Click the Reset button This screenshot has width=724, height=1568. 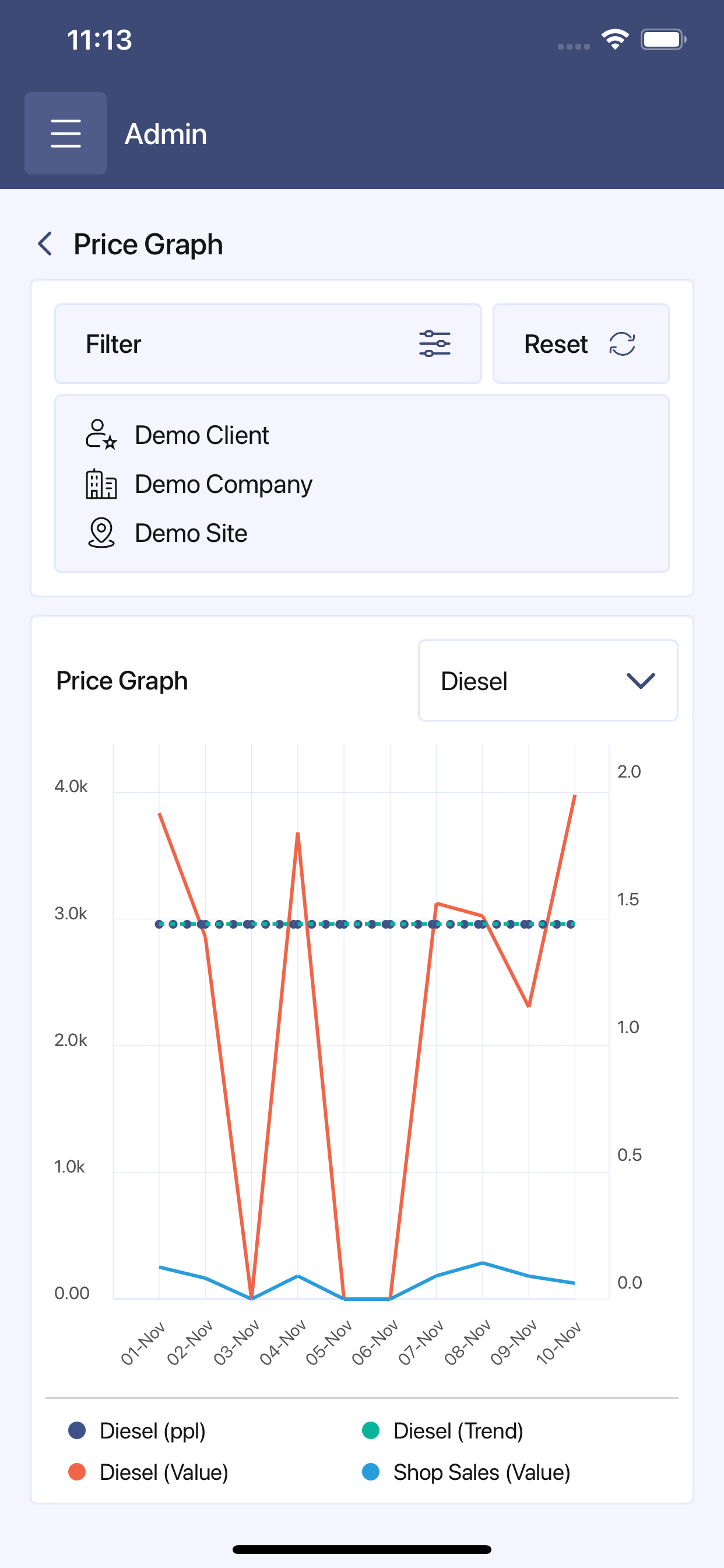tap(581, 344)
